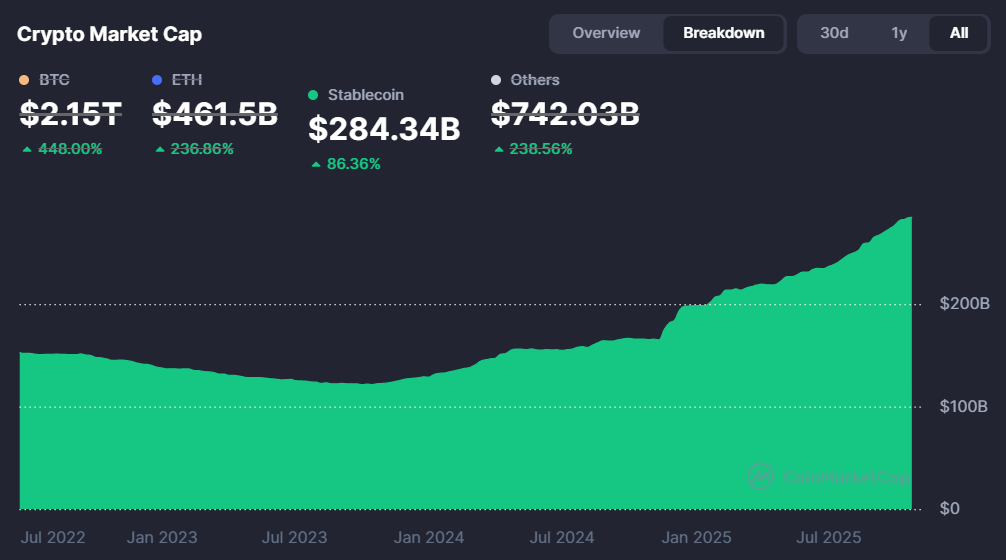This screenshot has width=1006, height=560.
Task: Set time range to 1y
Action: 899,33
